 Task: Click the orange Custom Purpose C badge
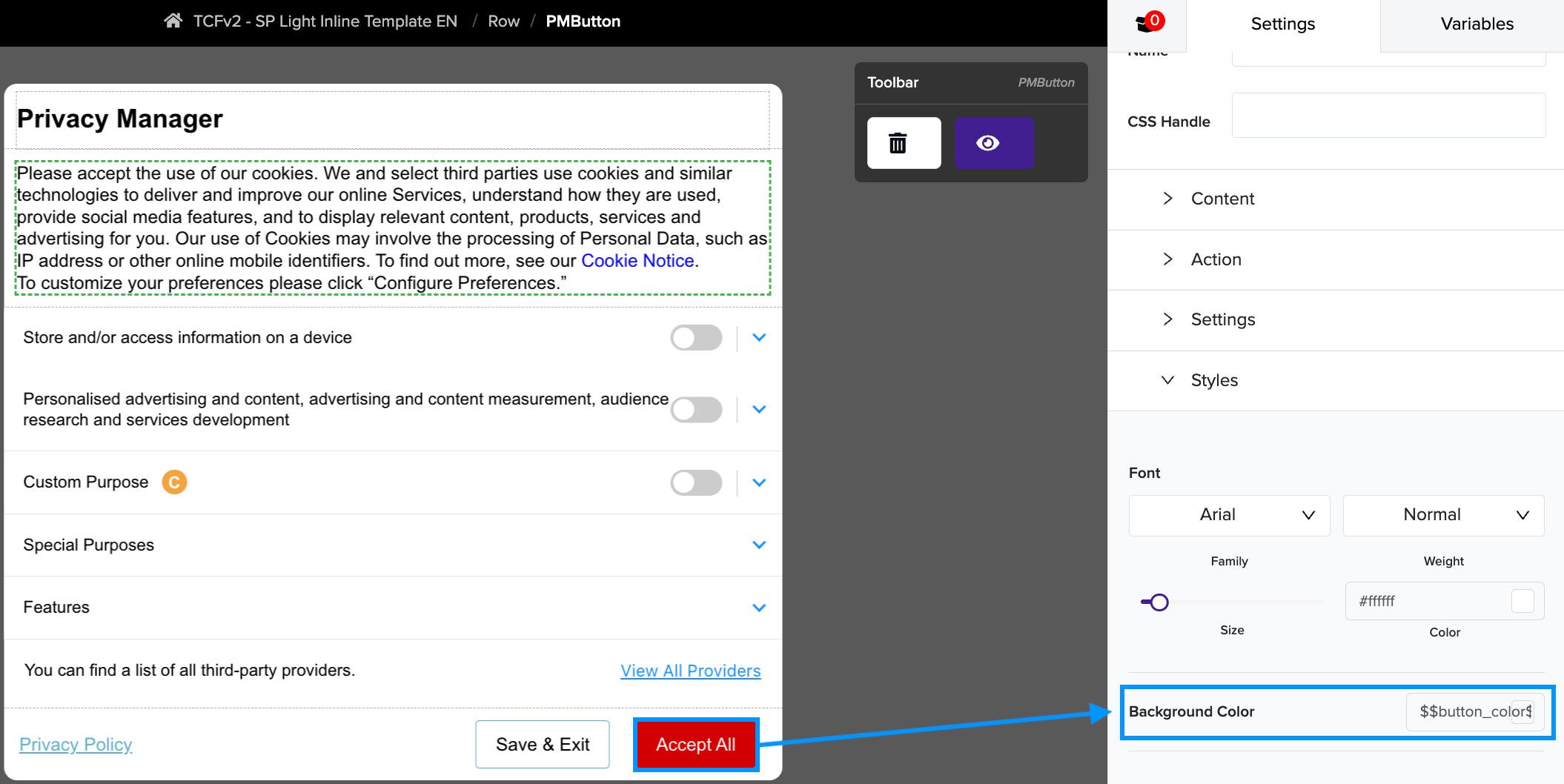[174, 482]
